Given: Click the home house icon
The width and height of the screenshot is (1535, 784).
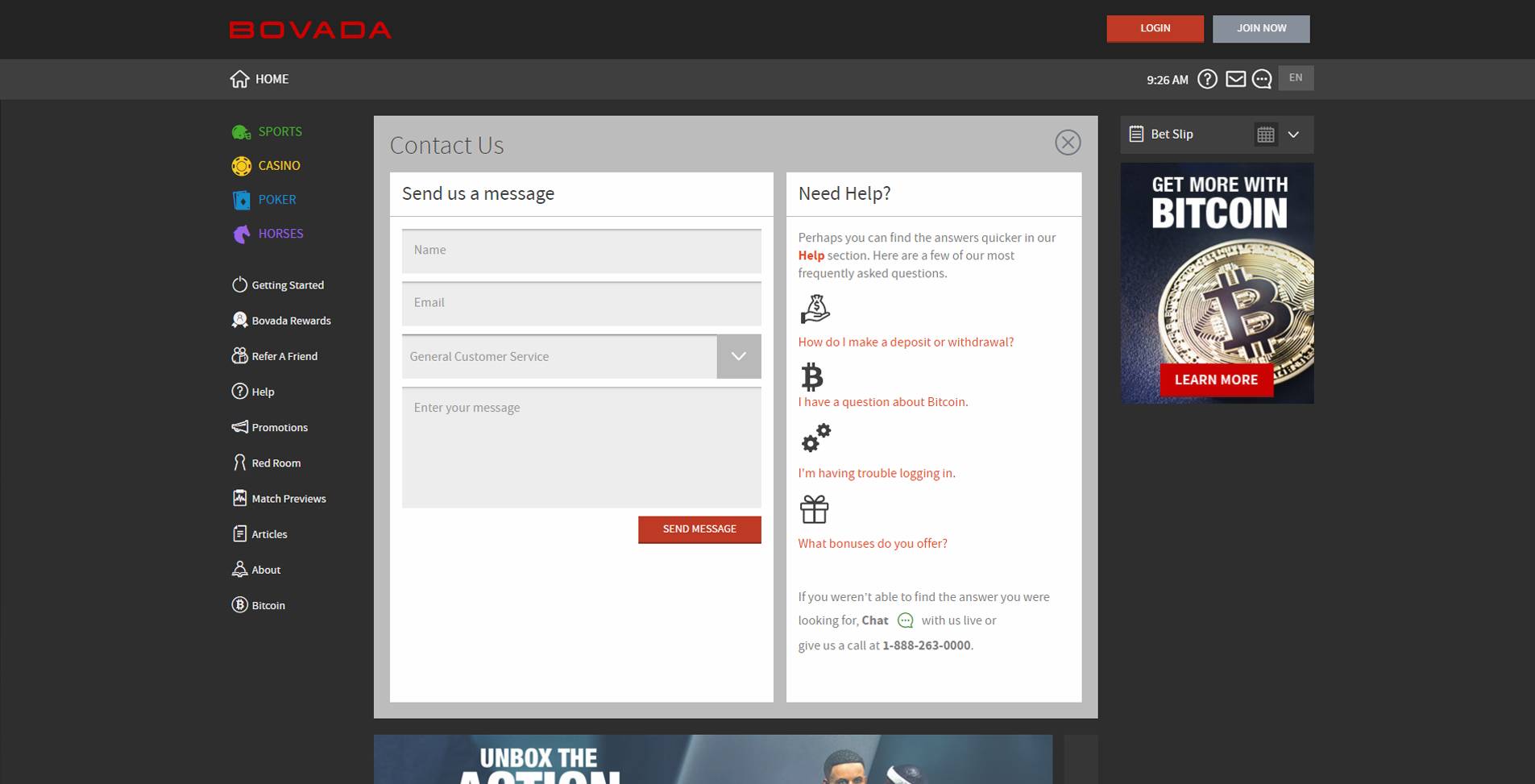Looking at the screenshot, I should tap(239, 79).
